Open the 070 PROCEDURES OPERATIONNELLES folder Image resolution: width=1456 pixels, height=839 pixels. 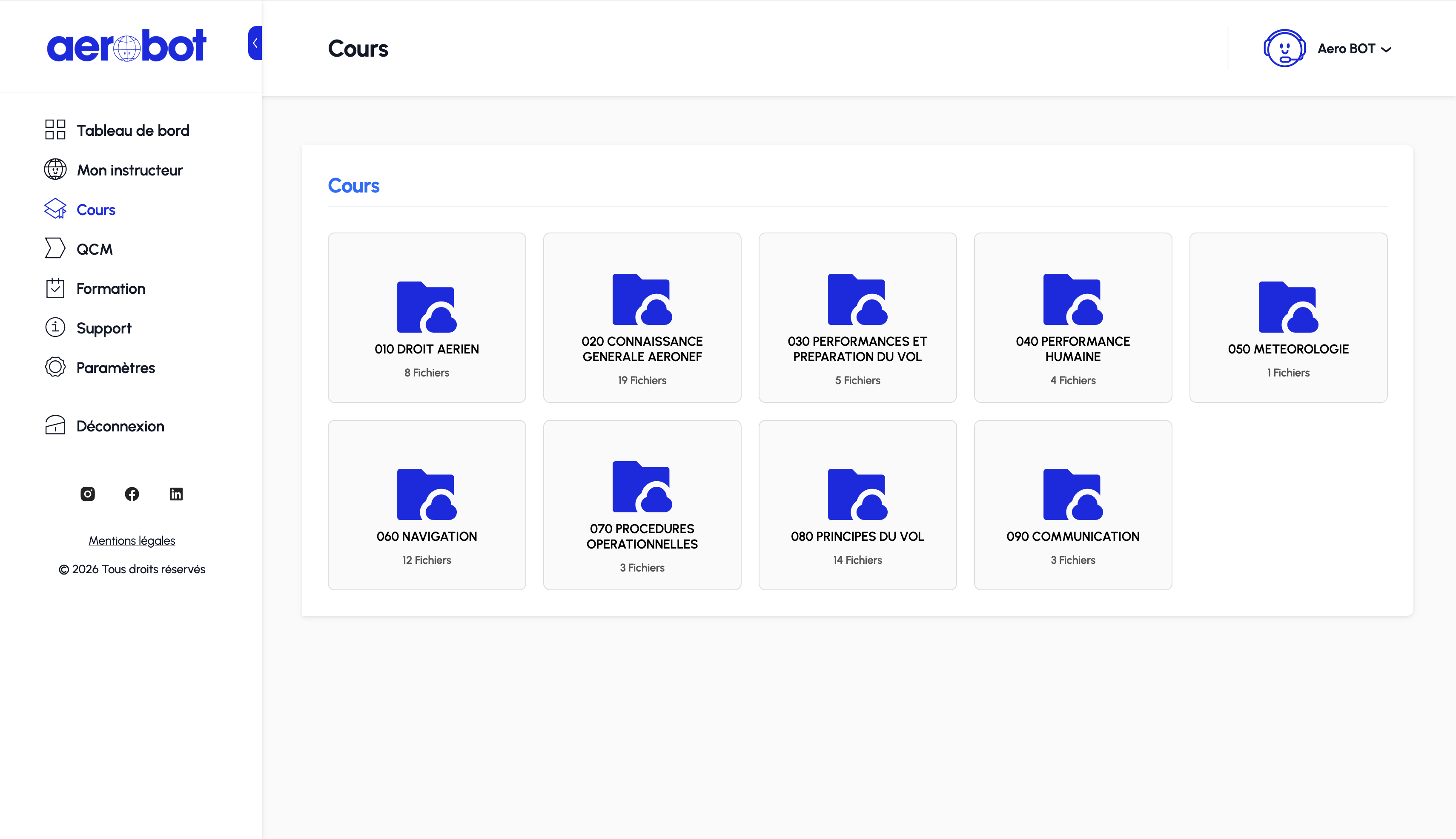642,505
